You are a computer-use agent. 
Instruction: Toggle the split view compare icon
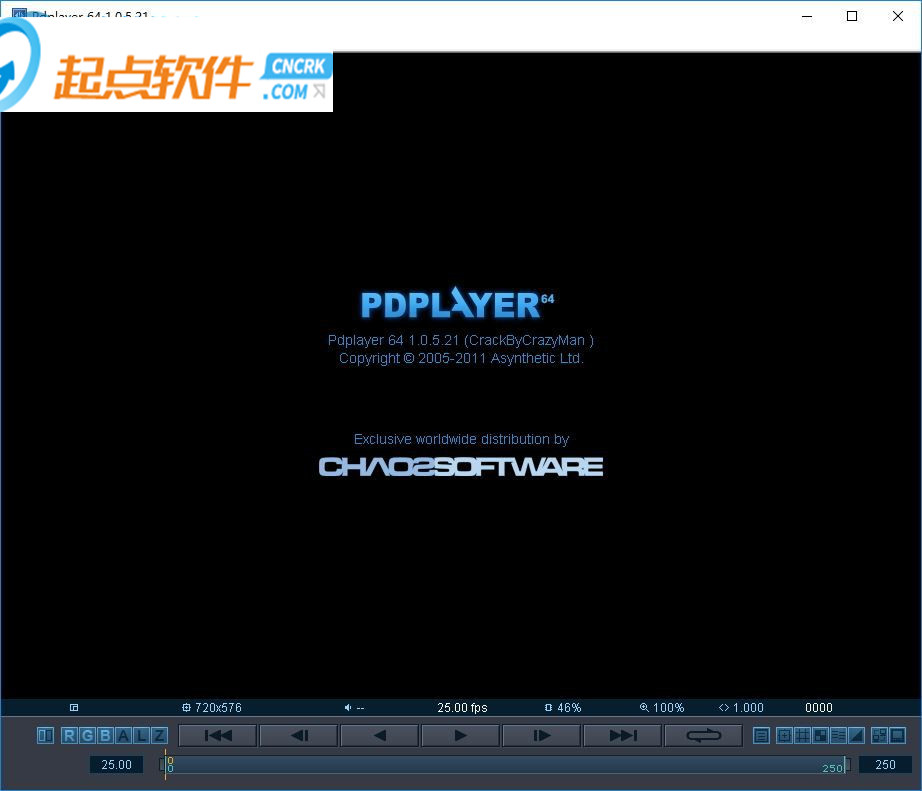coord(45,736)
